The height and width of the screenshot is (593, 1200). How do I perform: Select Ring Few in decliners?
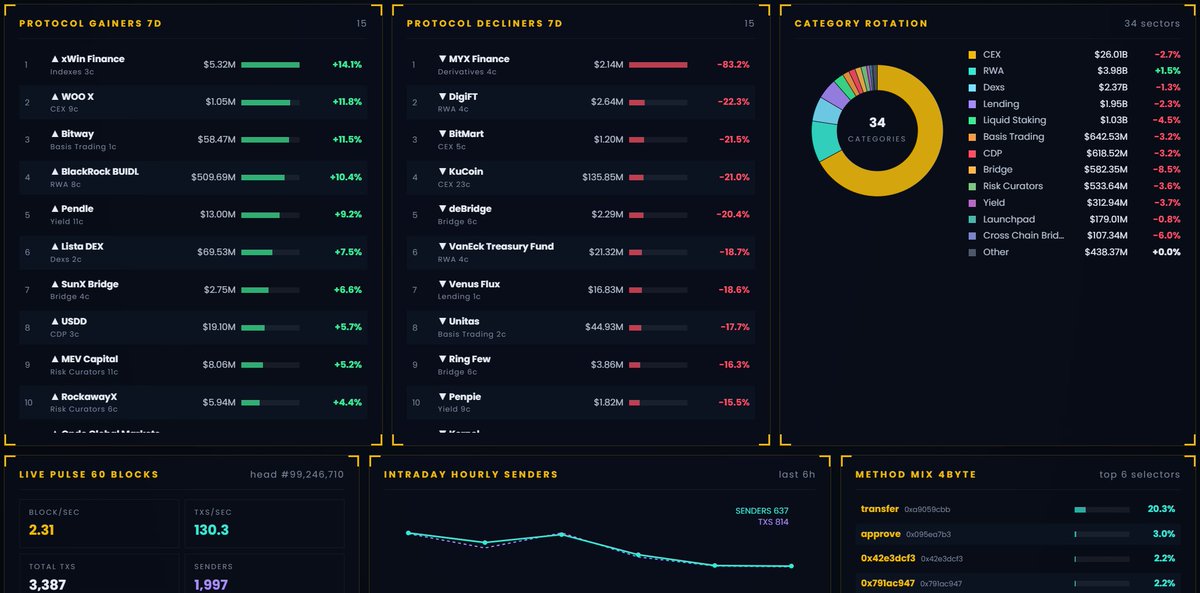click(470, 359)
